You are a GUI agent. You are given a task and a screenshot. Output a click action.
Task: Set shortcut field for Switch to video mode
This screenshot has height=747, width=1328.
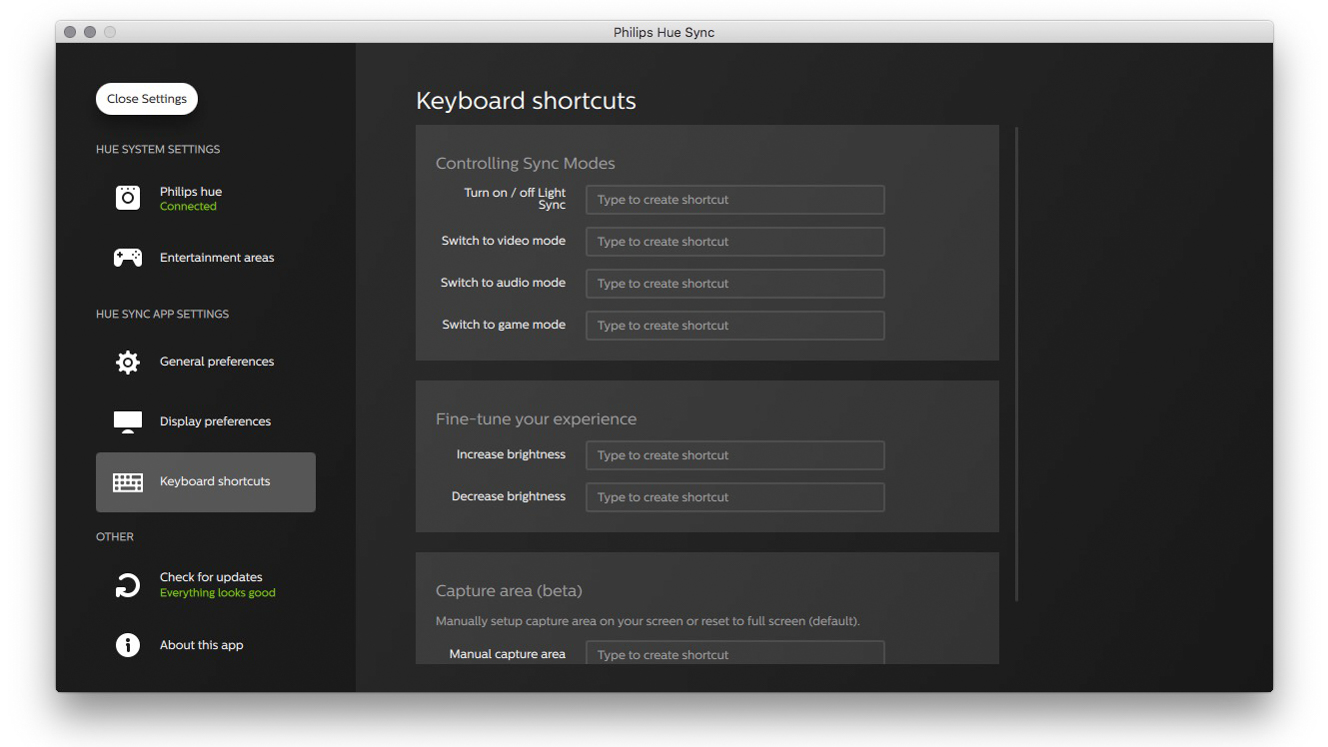[735, 242]
